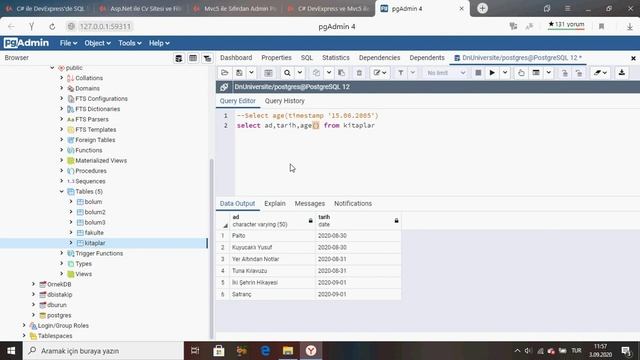Open Microsoft Store from taskbar
The width and height of the screenshot is (640, 360).
pyautogui.click(x=219, y=351)
